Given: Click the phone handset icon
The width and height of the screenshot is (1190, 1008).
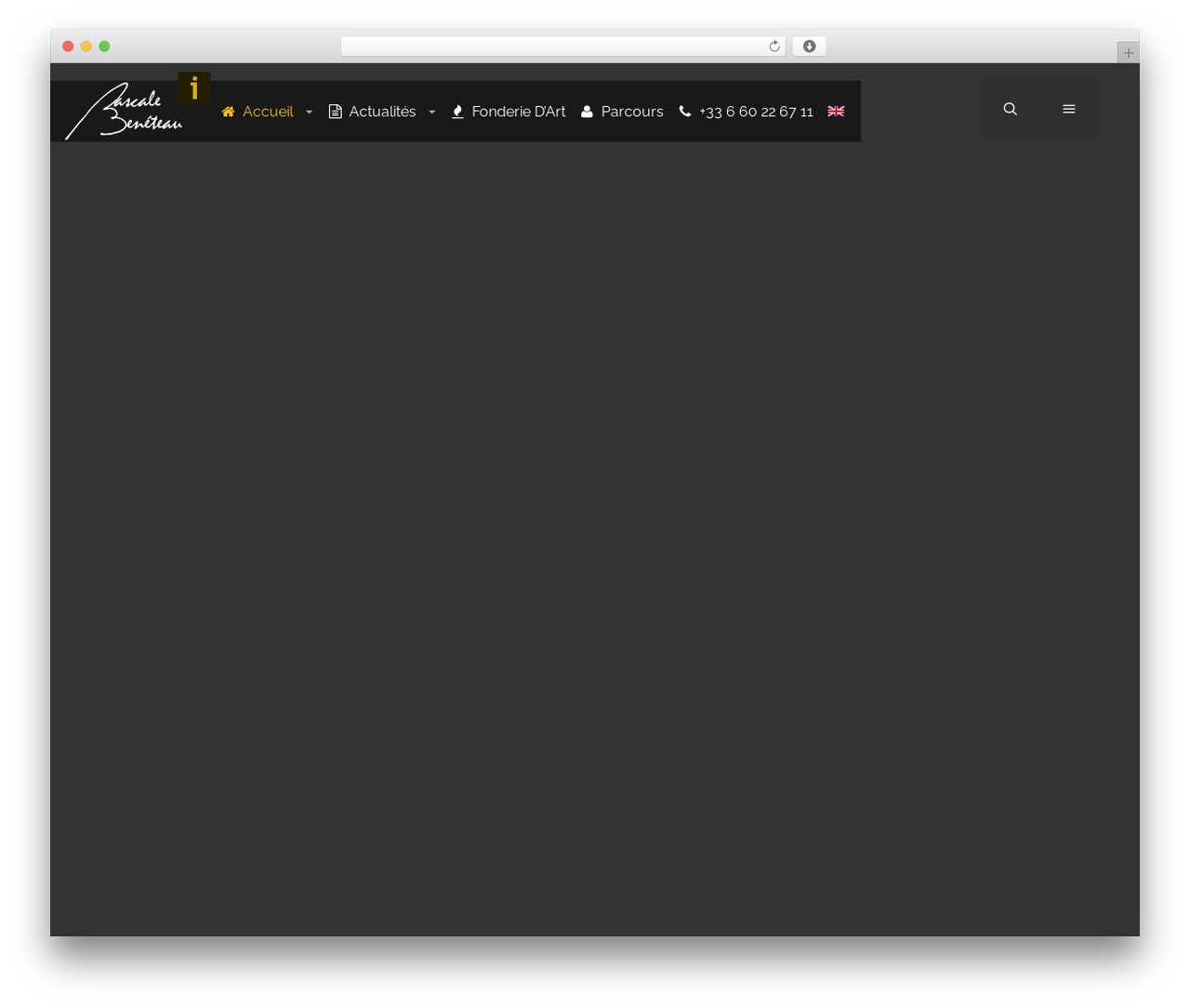Looking at the screenshot, I should pos(685,111).
